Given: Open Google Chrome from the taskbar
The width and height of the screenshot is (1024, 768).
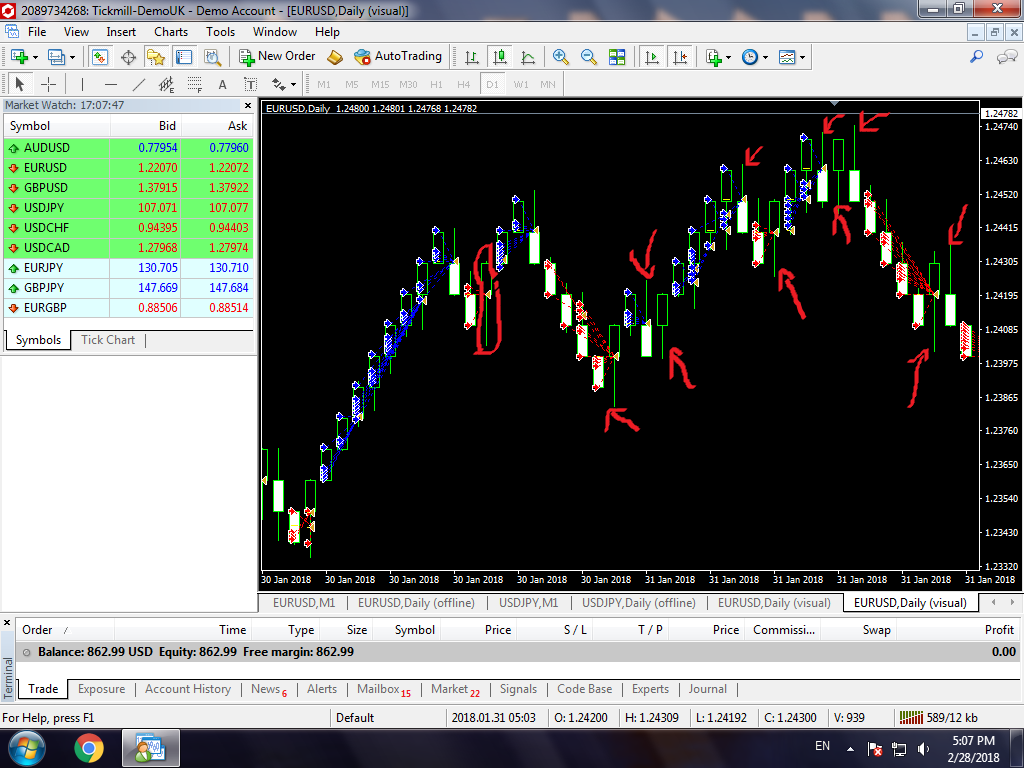Looking at the screenshot, I should pos(88,747).
